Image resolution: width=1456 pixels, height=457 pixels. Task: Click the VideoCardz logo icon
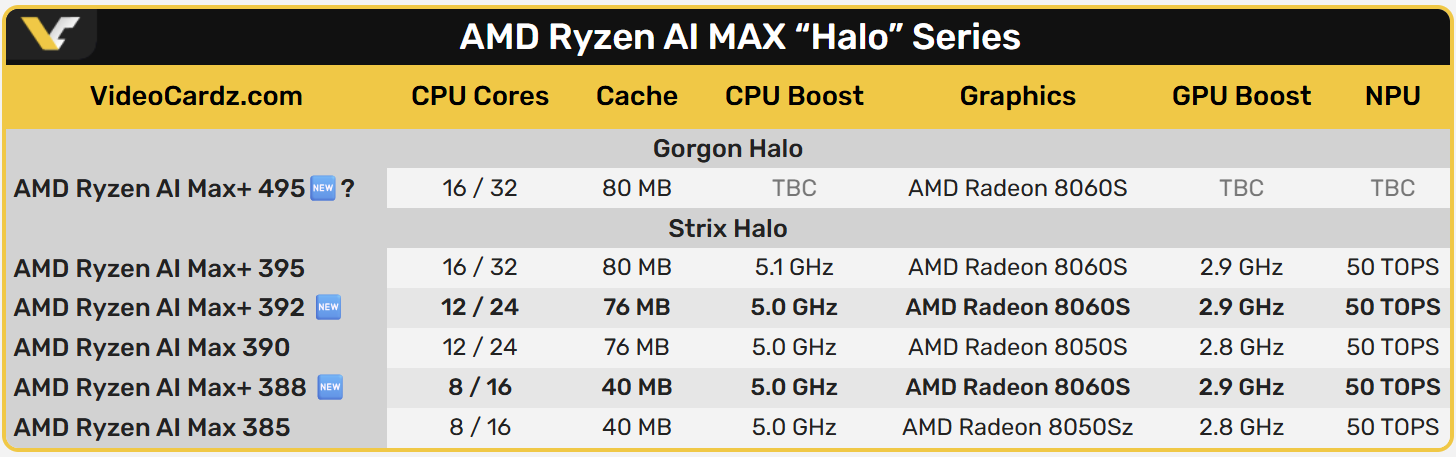pos(47,34)
